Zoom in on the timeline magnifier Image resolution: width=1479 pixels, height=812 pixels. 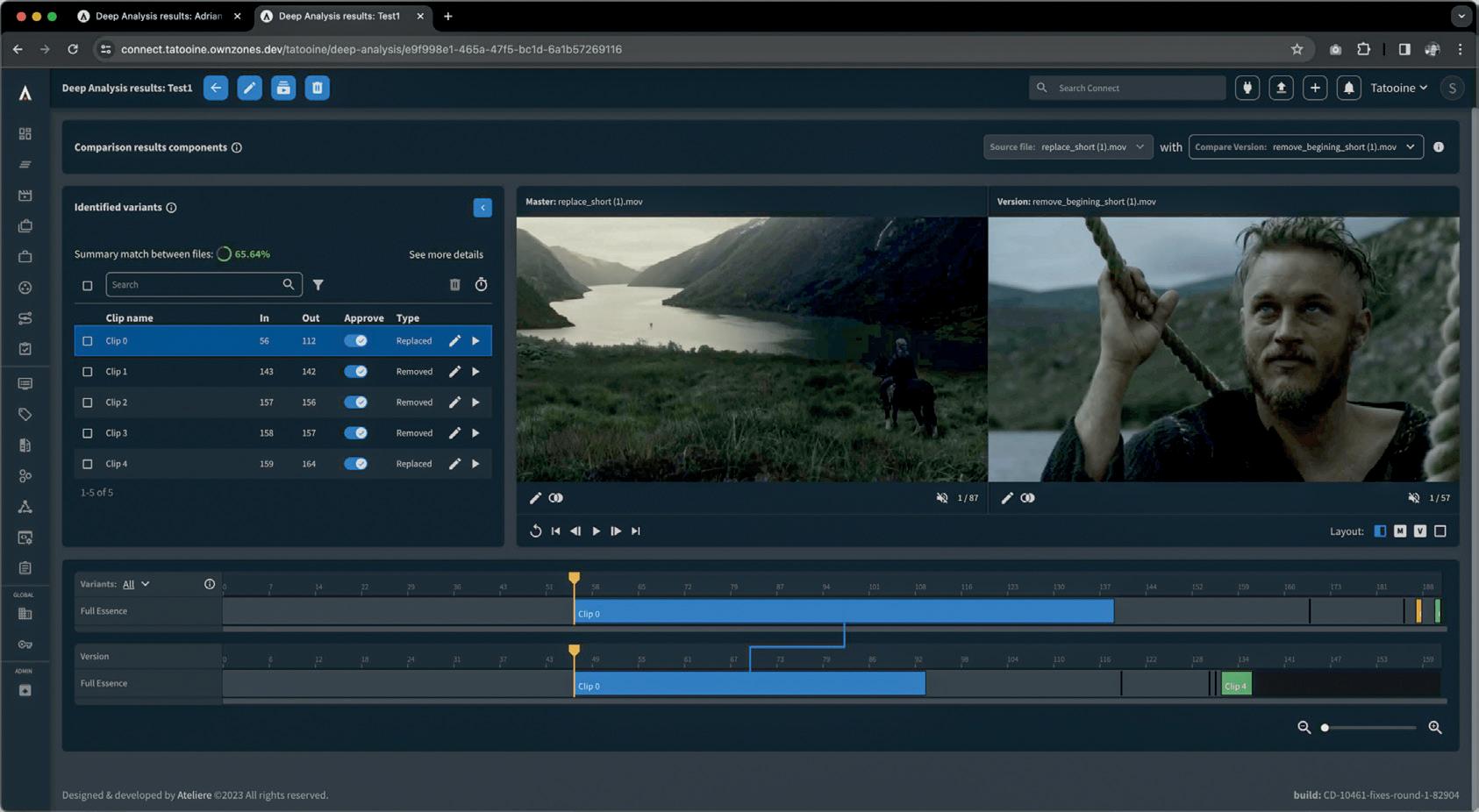[1435, 727]
